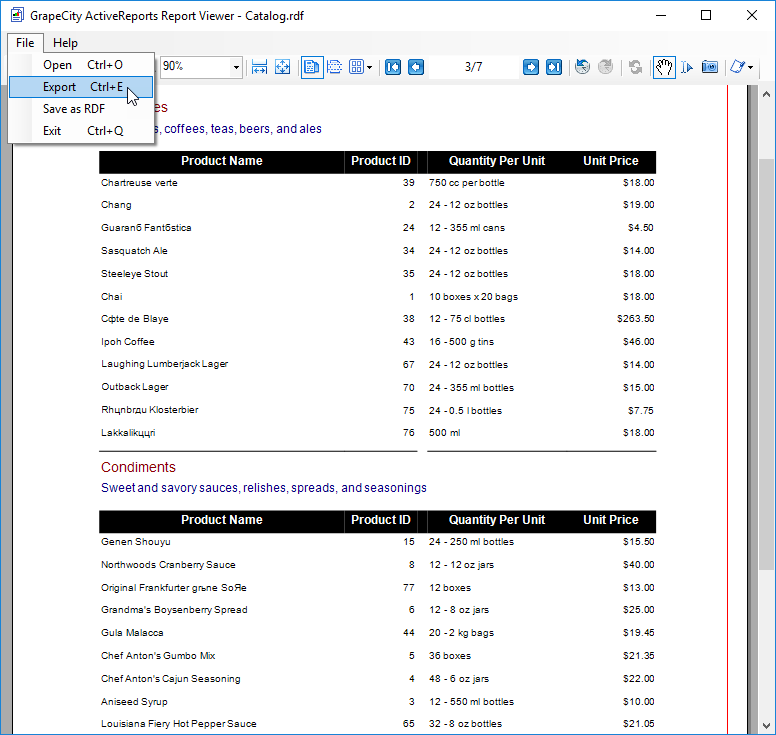The width and height of the screenshot is (776, 735).
Task: Toggle single page view mode
Action: pyautogui.click(x=312, y=67)
